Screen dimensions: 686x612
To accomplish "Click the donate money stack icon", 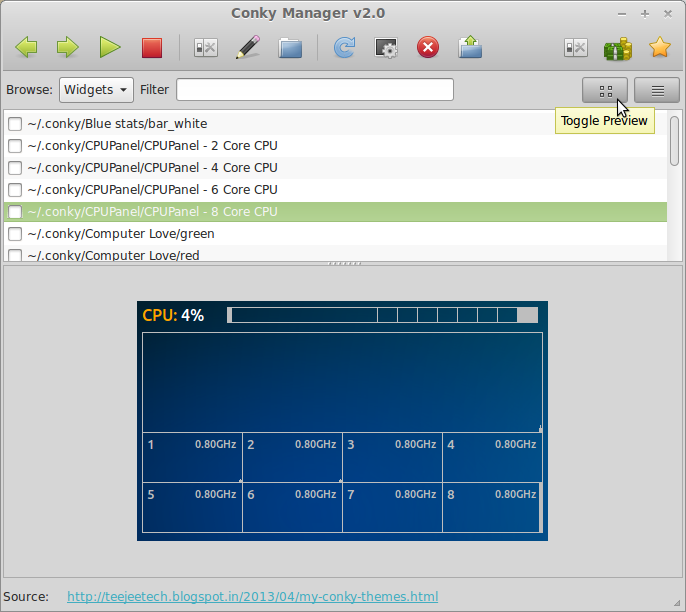I will (618, 48).
